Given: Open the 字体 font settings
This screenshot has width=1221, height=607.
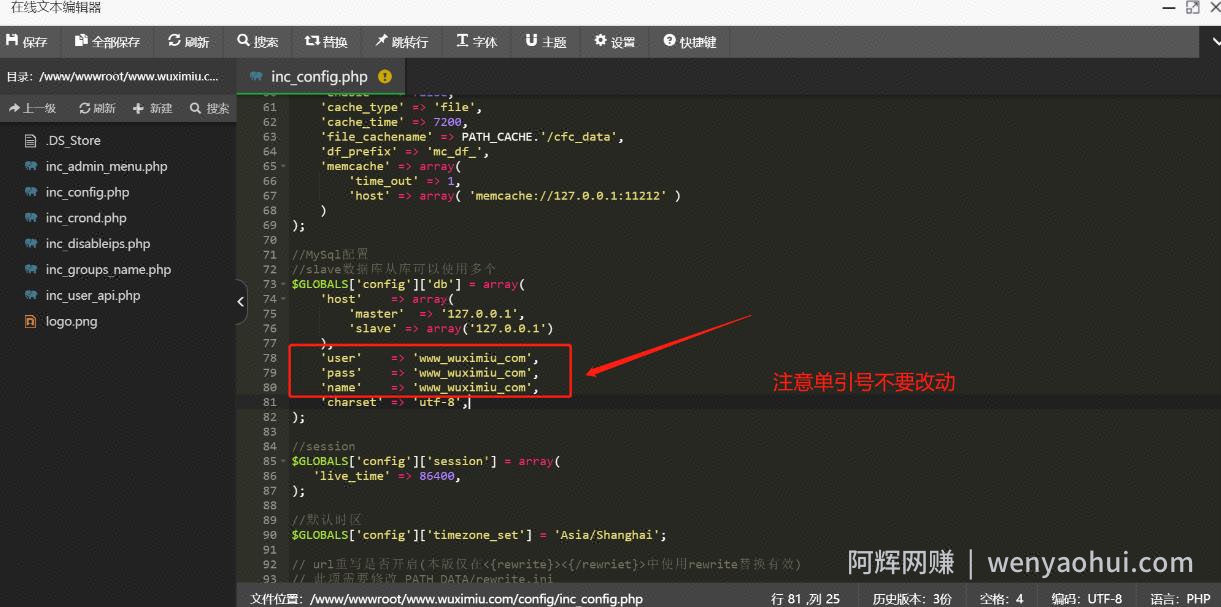Looking at the screenshot, I should [x=477, y=42].
